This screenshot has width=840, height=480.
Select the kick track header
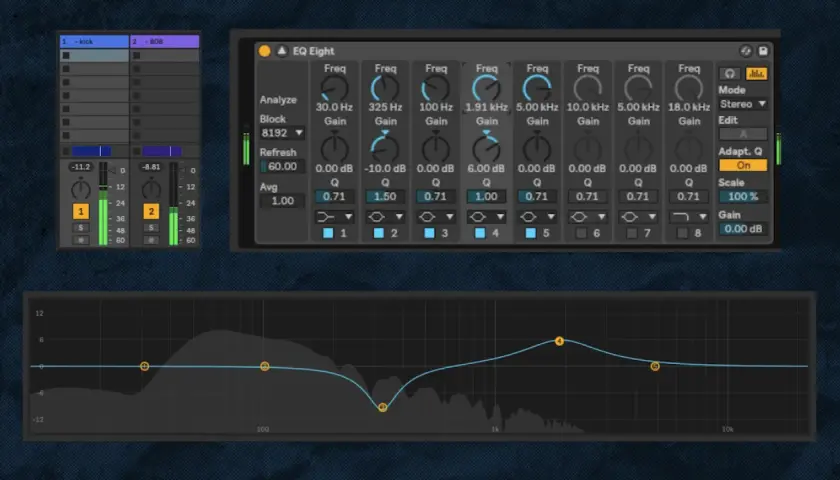pyautogui.click(x=94, y=41)
